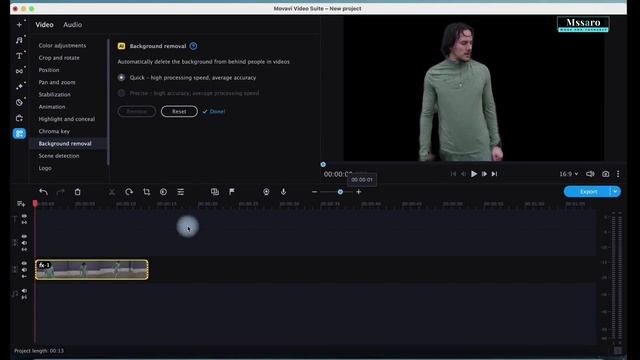The width and height of the screenshot is (640, 360).
Task: Switch to the Audio tab
Action: tap(73, 25)
